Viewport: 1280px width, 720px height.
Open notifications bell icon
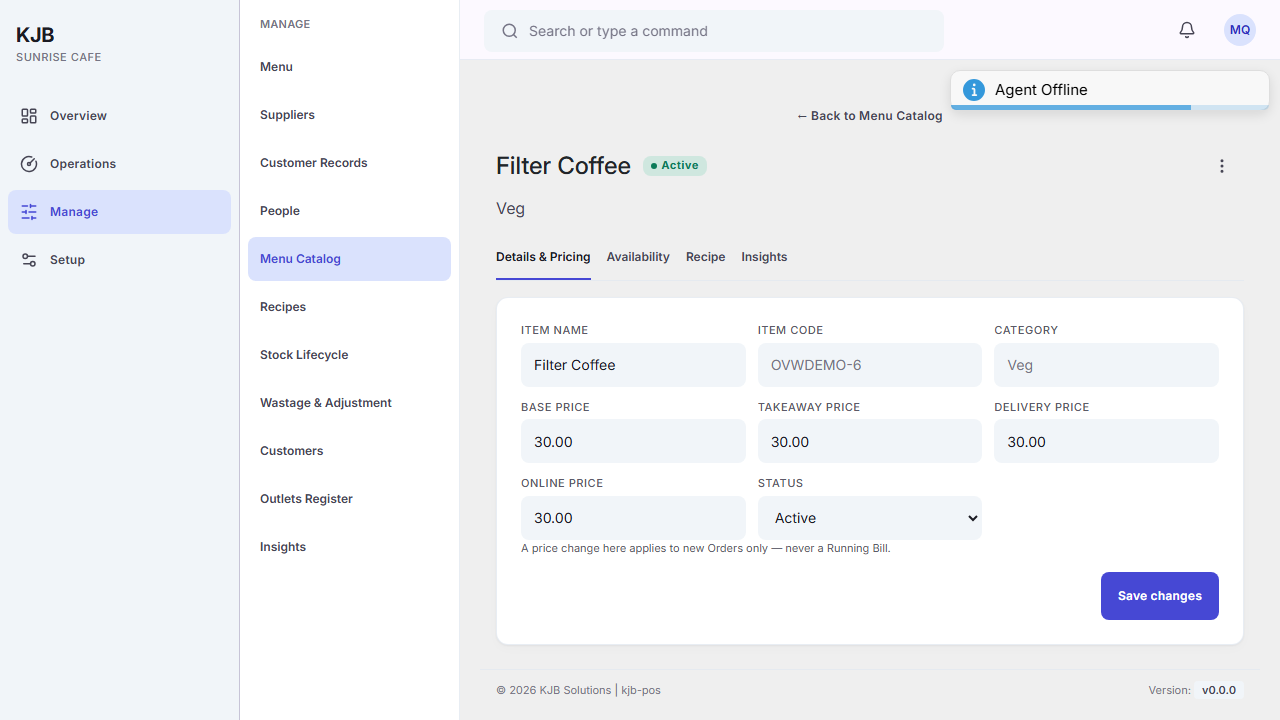point(1187,30)
